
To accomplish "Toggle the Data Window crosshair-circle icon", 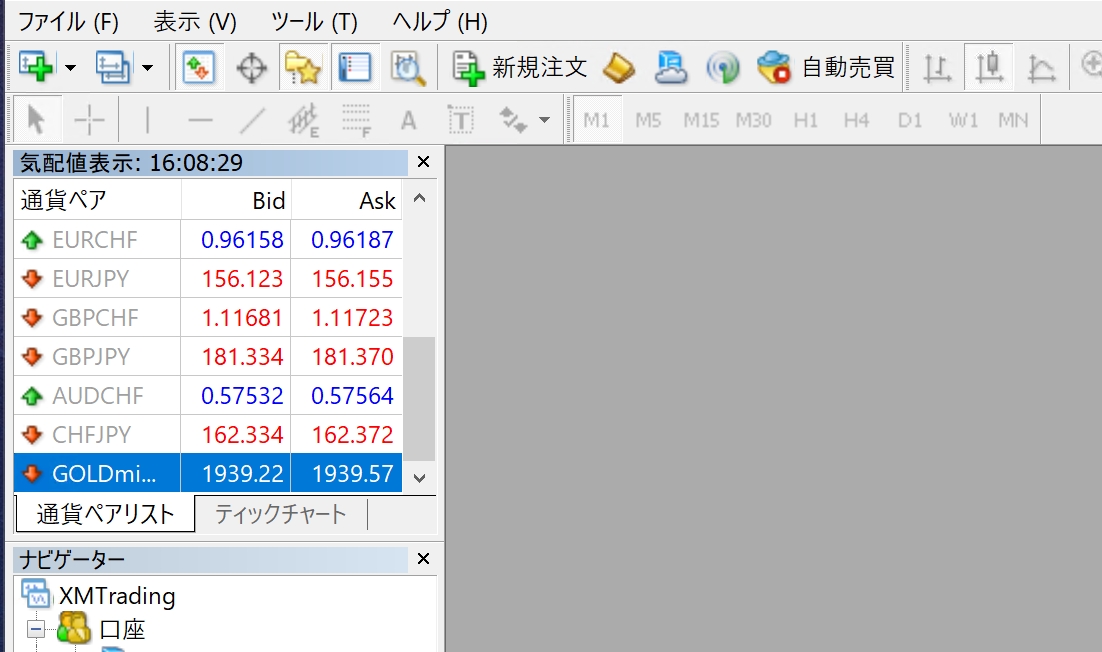I will coord(251,68).
